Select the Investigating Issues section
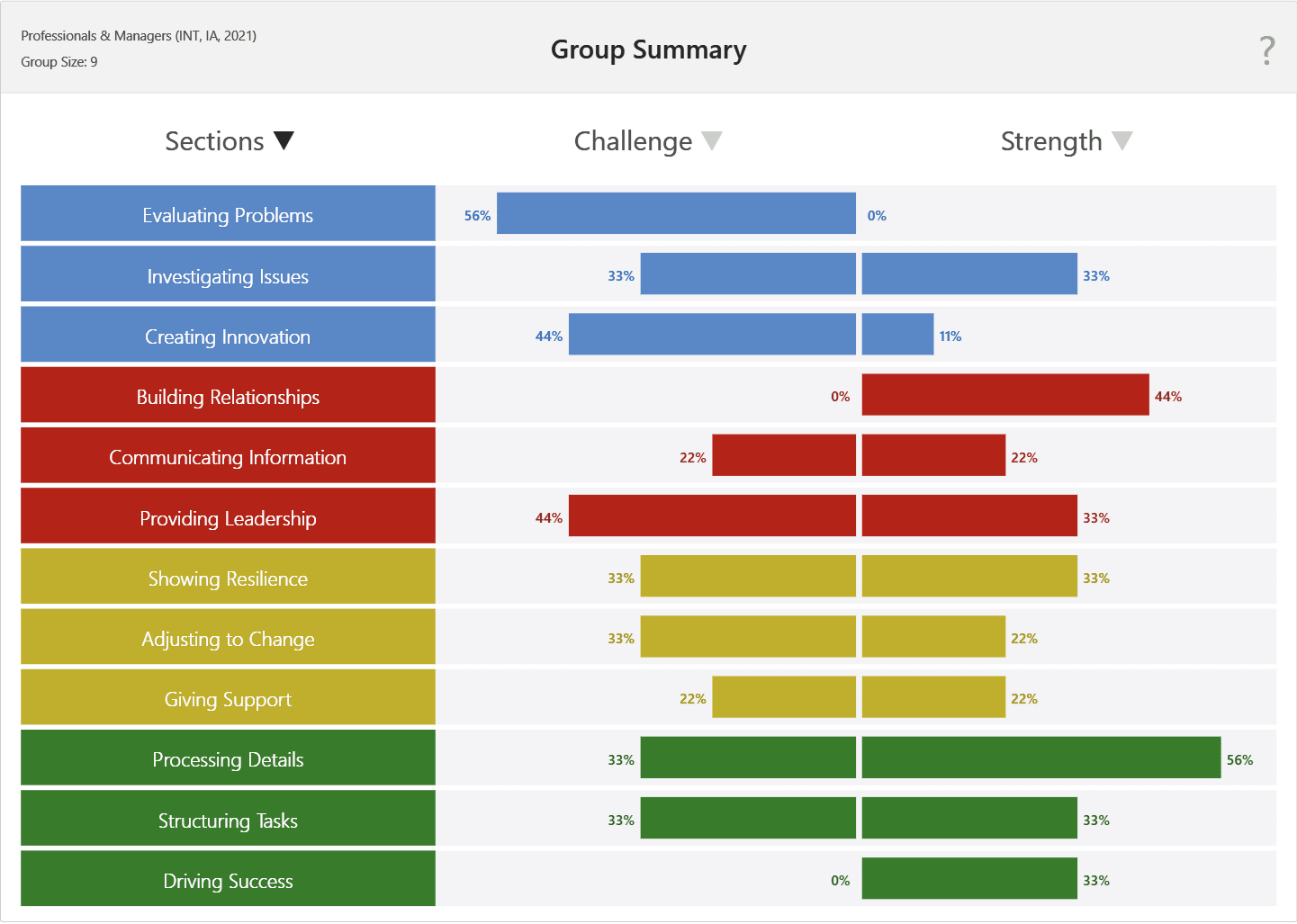The height and width of the screenshot is (924, 1297). pos(227,275)
